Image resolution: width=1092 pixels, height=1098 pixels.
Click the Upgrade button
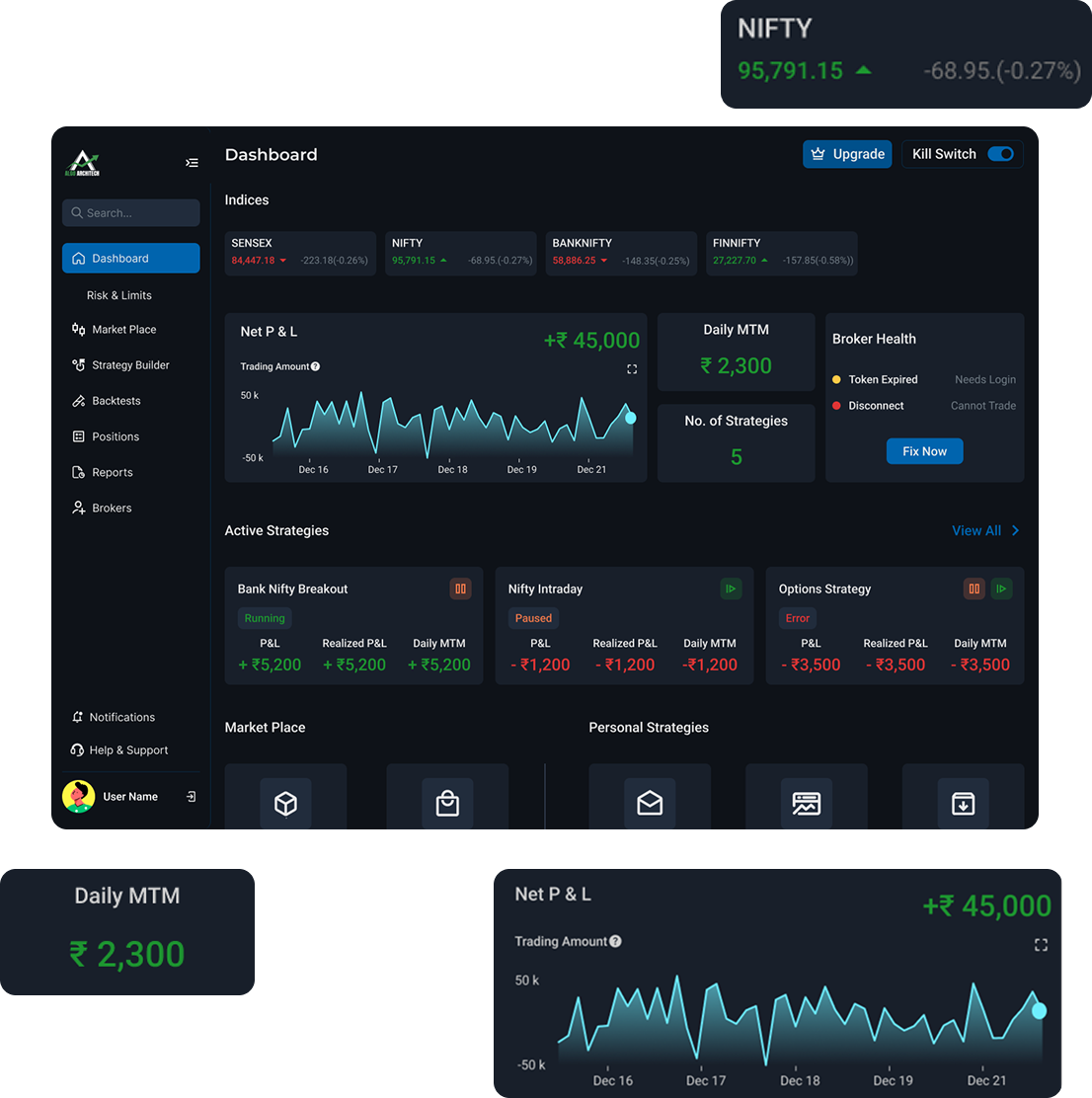(x=847, y=154)
